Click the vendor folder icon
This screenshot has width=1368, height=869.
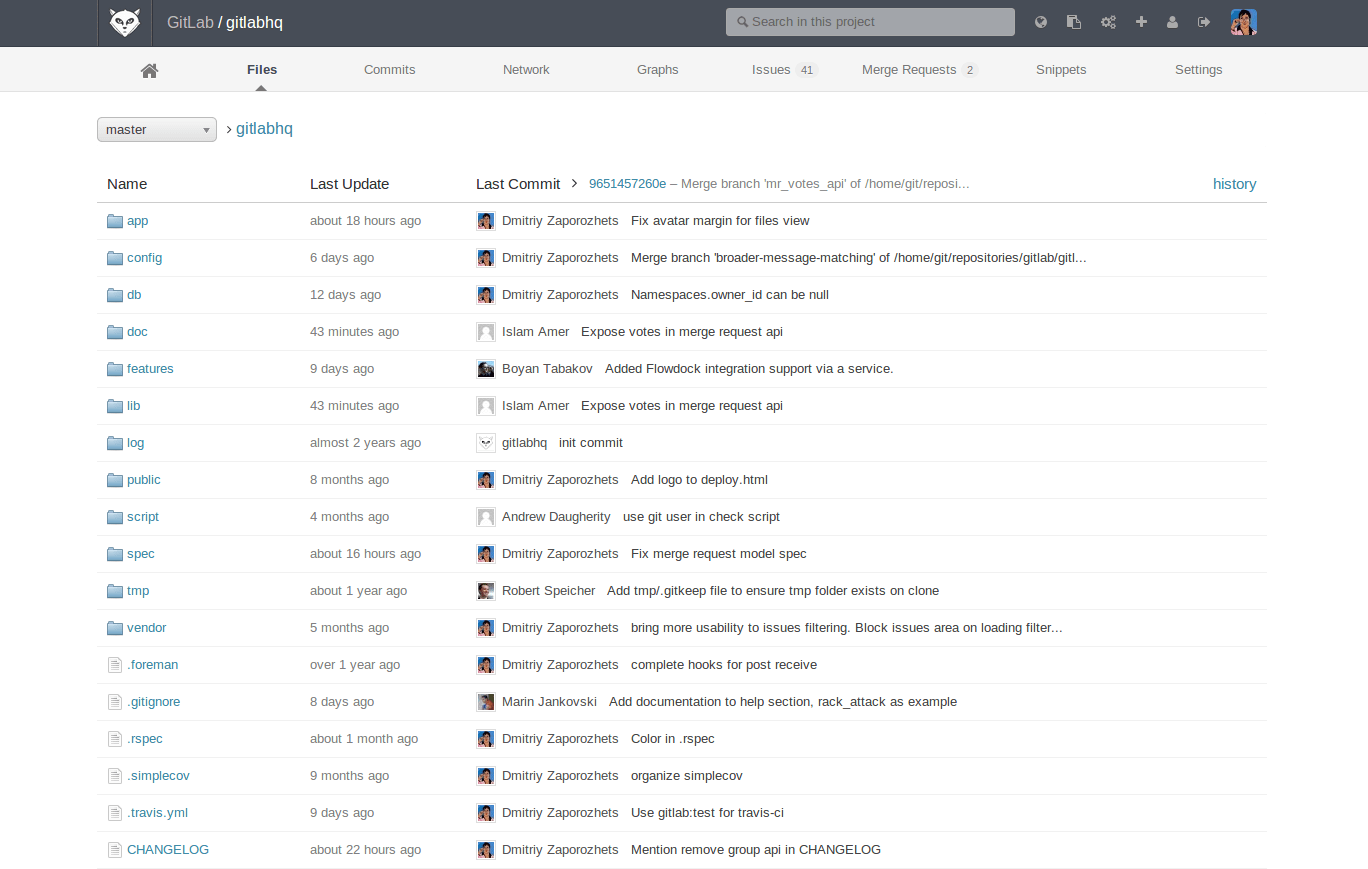coord(115,628)
